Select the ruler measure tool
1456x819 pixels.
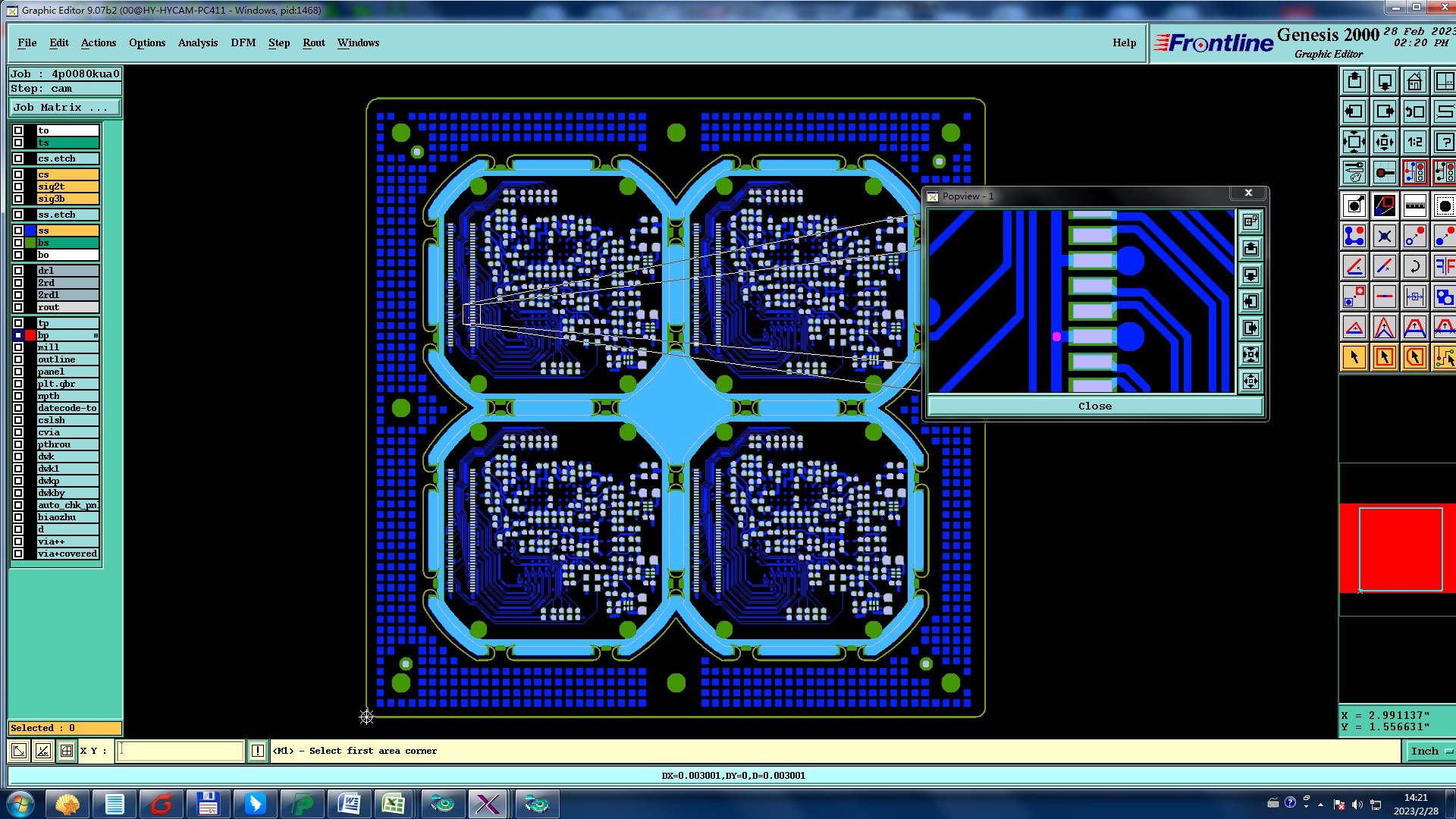pyautogui.click(x=1414, y=206)
